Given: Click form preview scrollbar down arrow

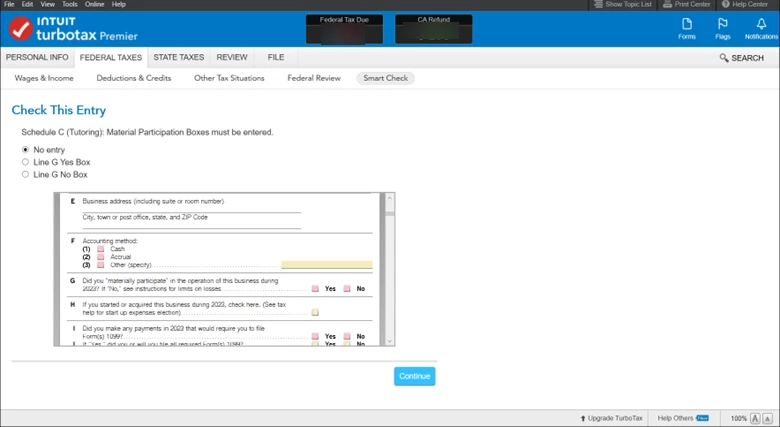Looking at the screenshot, I should pyautogui.click(x=390, y=341).
